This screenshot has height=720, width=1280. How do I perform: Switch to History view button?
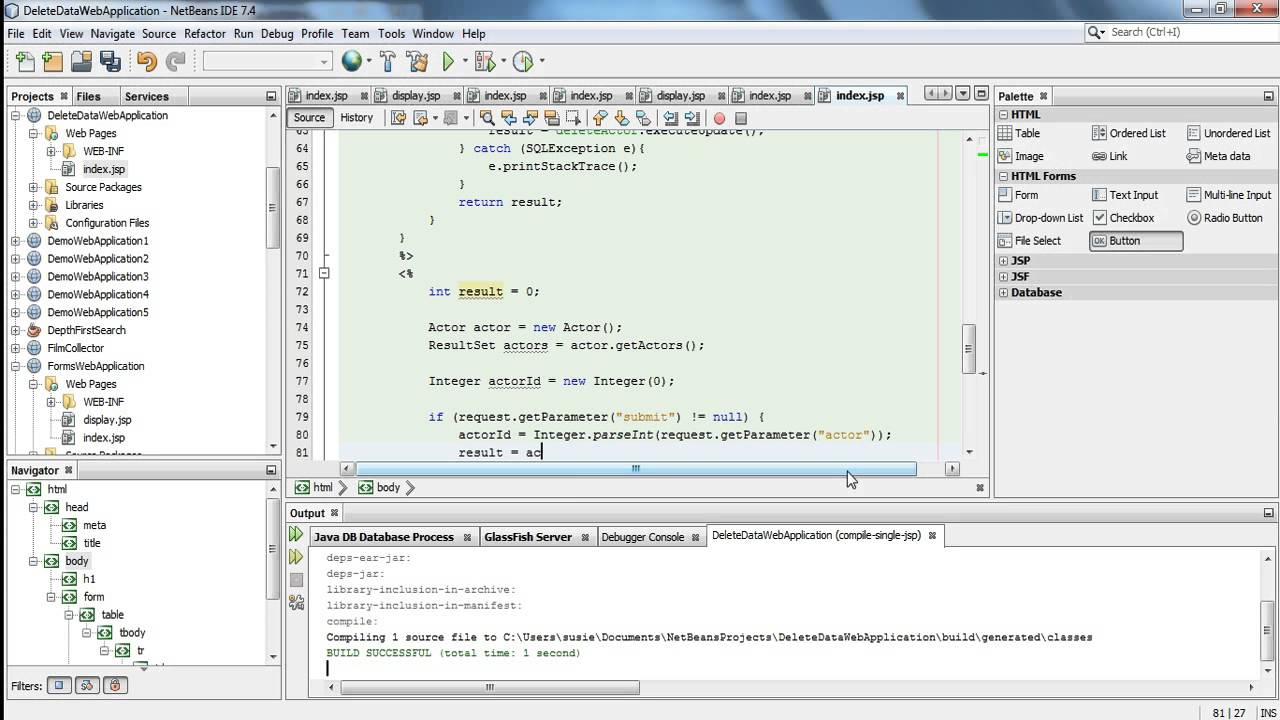356,118
